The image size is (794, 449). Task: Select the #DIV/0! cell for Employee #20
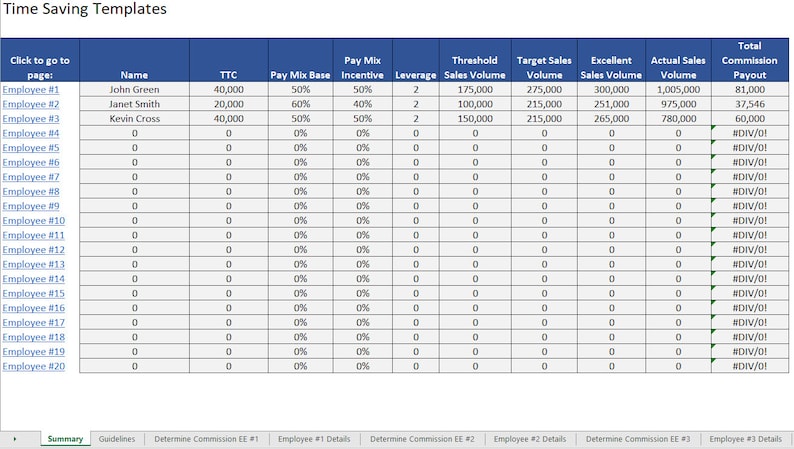click(750, 366)
